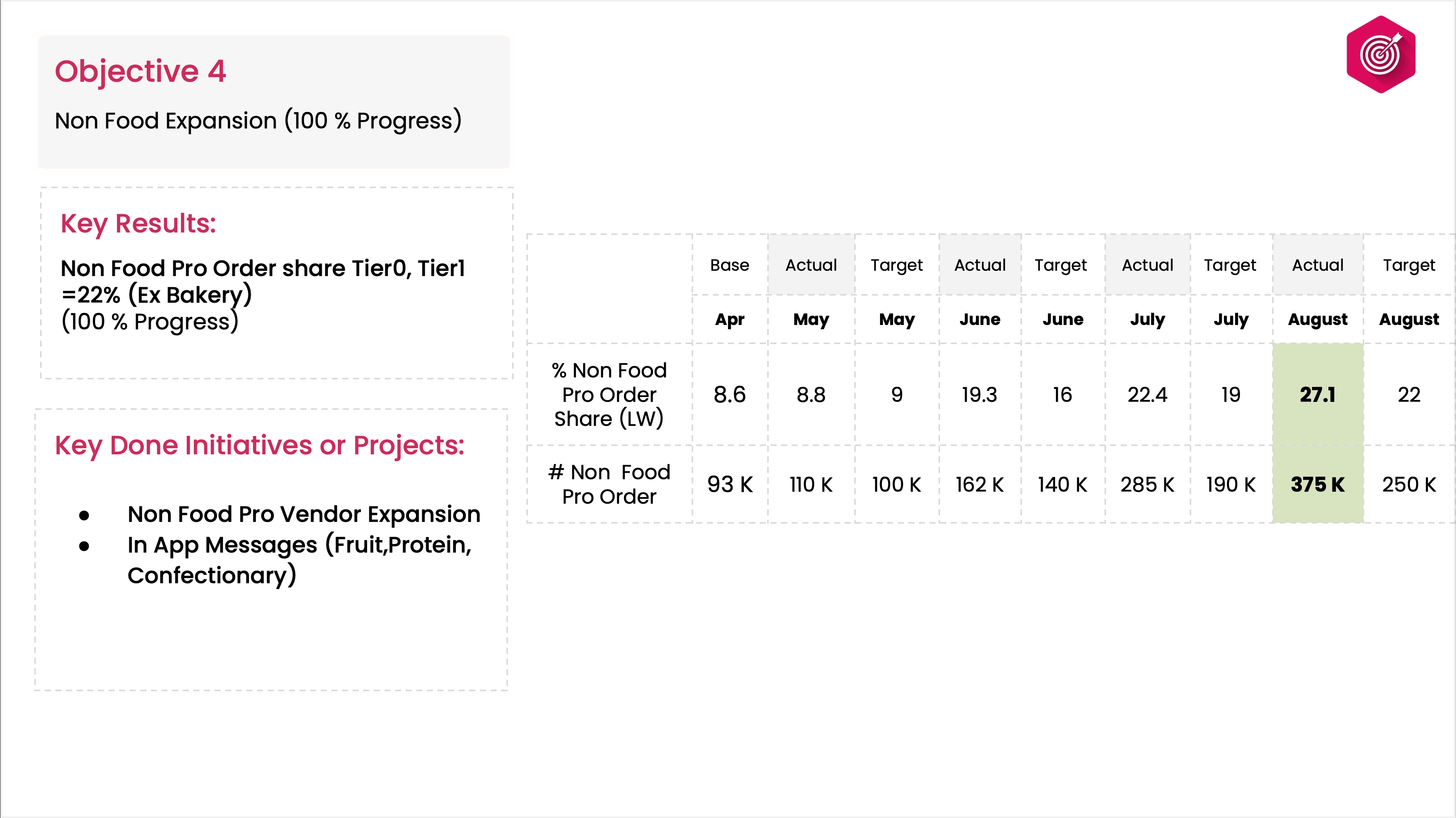Image resolution: width=1456 pixels, height=818 pixels.
Task: Click the 93 K base order cell
Action: point(729,485)
